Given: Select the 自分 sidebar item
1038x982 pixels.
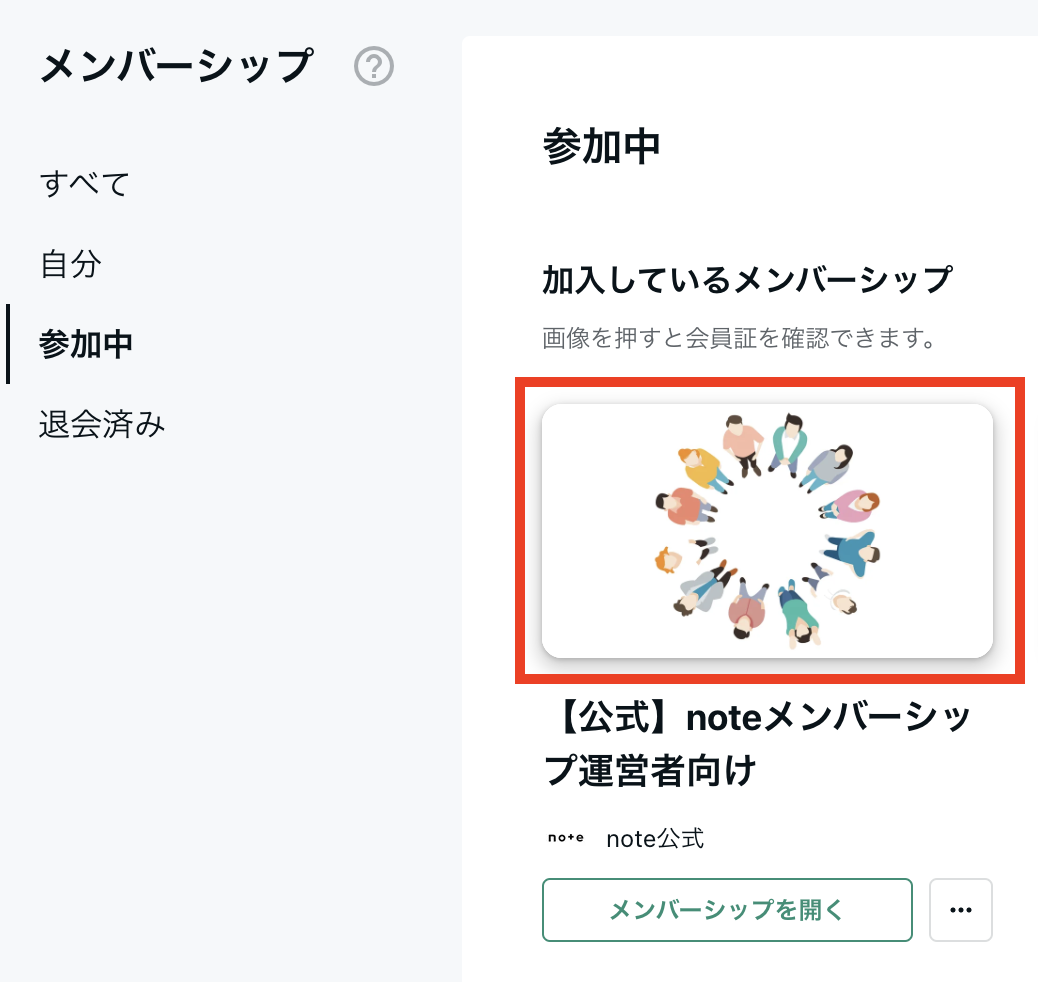Looking at the screenshot, I should [71, 264].
